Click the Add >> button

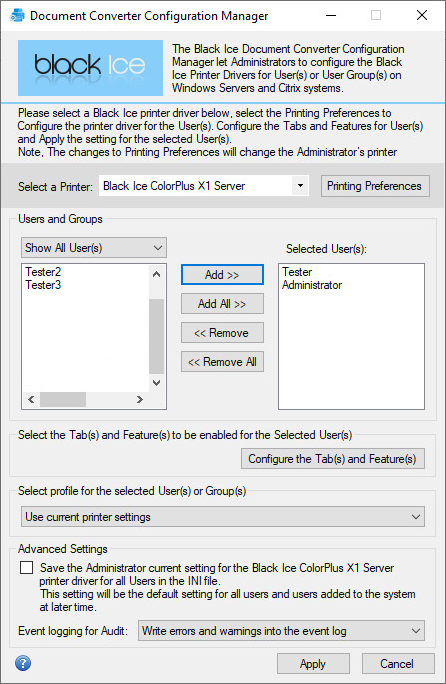[x=222, y=275]
